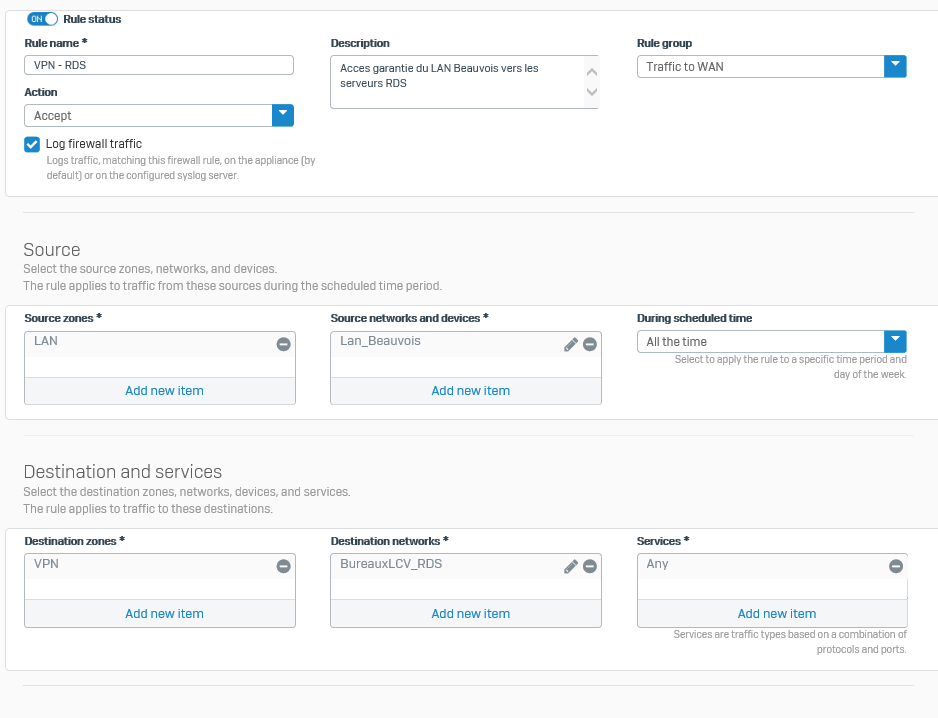The height and width of the screenshot is (718, 938).
Task: Open During scheduled time dropdown
Action: 772,342
